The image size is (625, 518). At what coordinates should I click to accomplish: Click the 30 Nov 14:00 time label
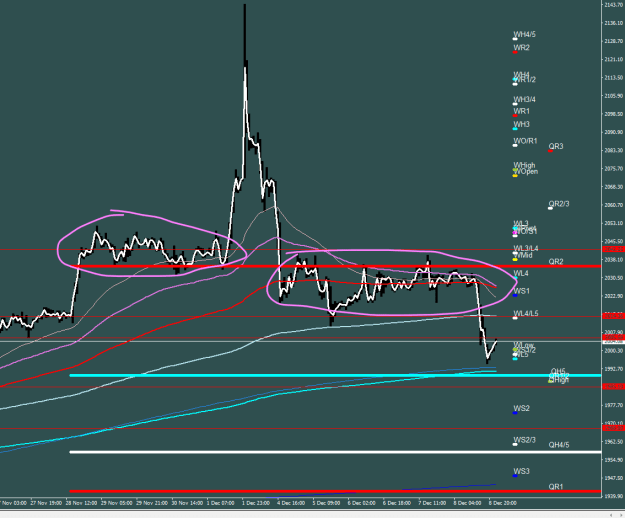coord(187,503)
